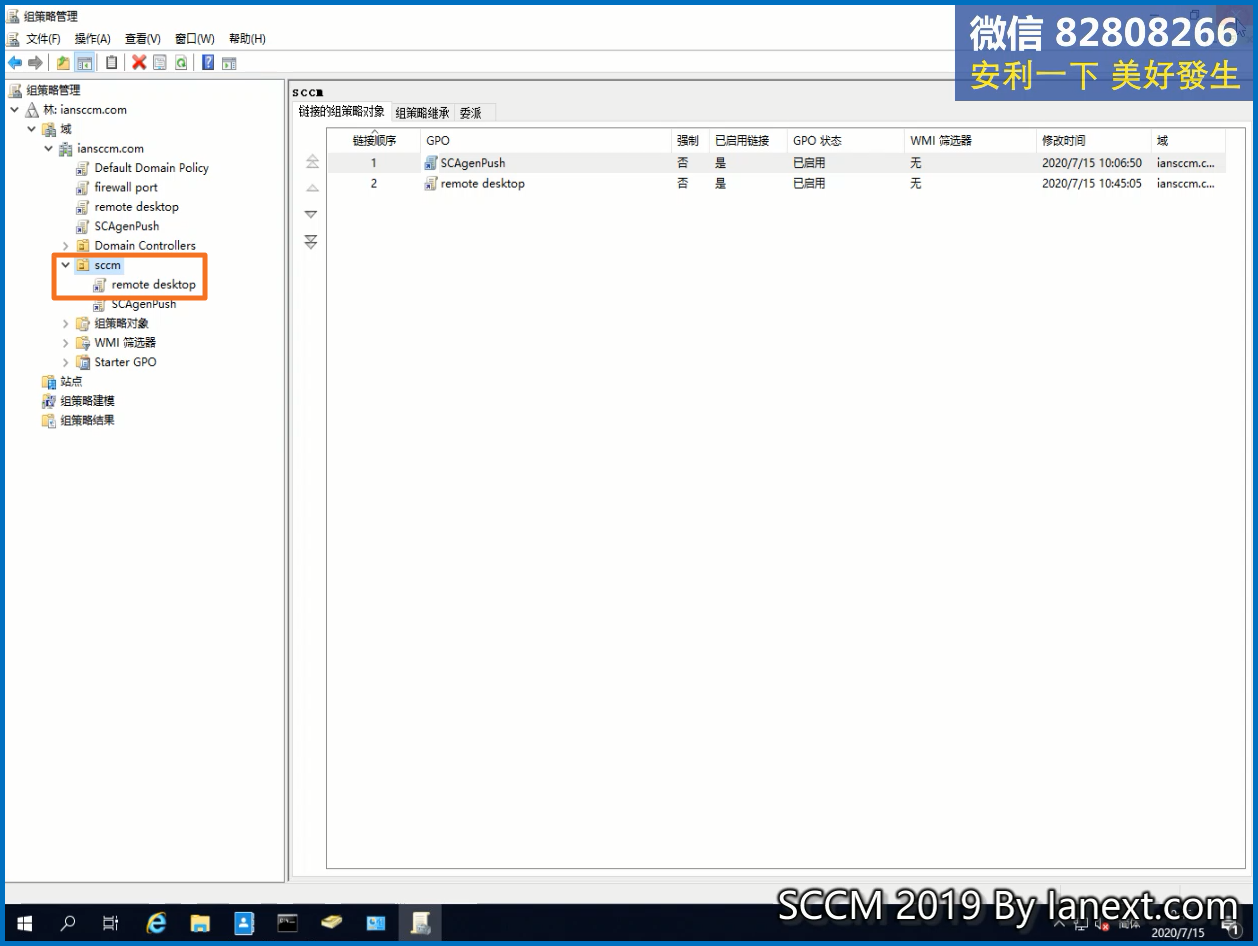
Task: Expand the WMI 筛选器 node
Action: [65, 343]
